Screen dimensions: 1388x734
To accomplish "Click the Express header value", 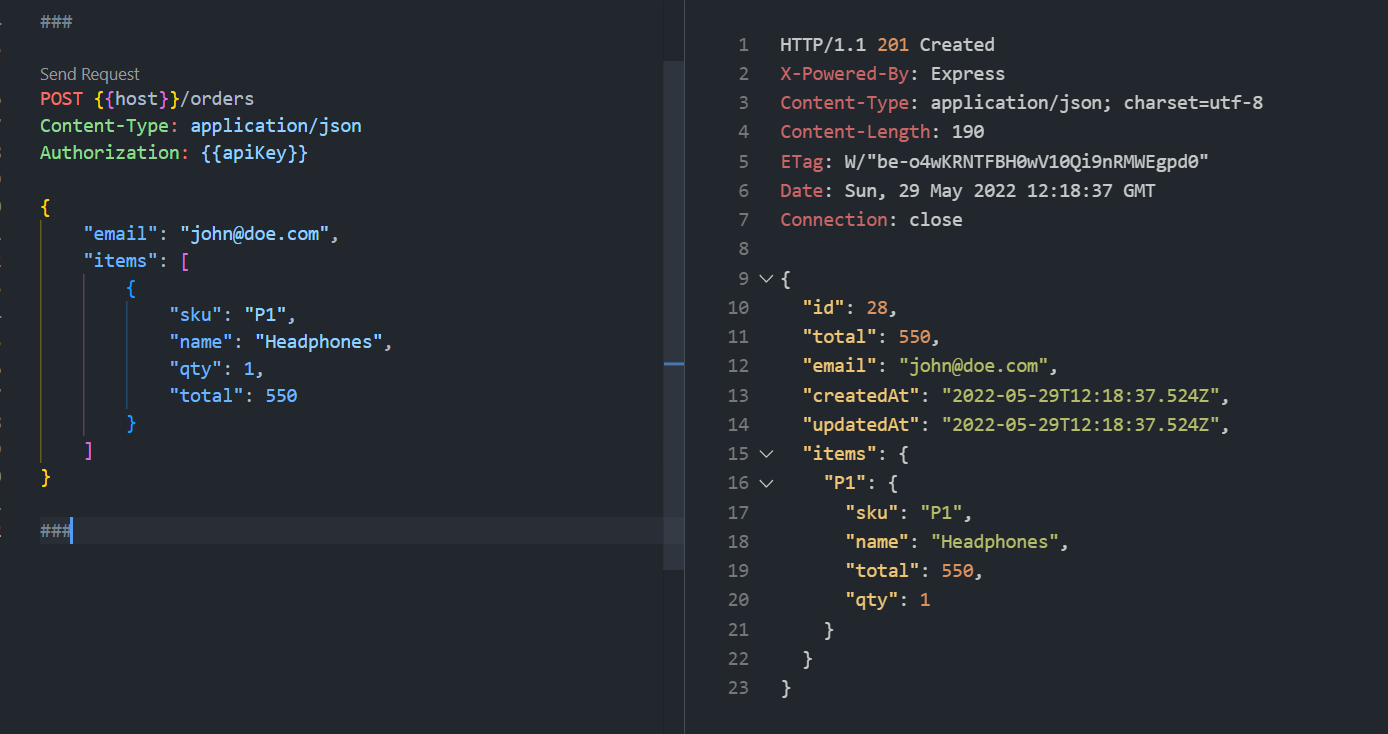I will point(968,74).
